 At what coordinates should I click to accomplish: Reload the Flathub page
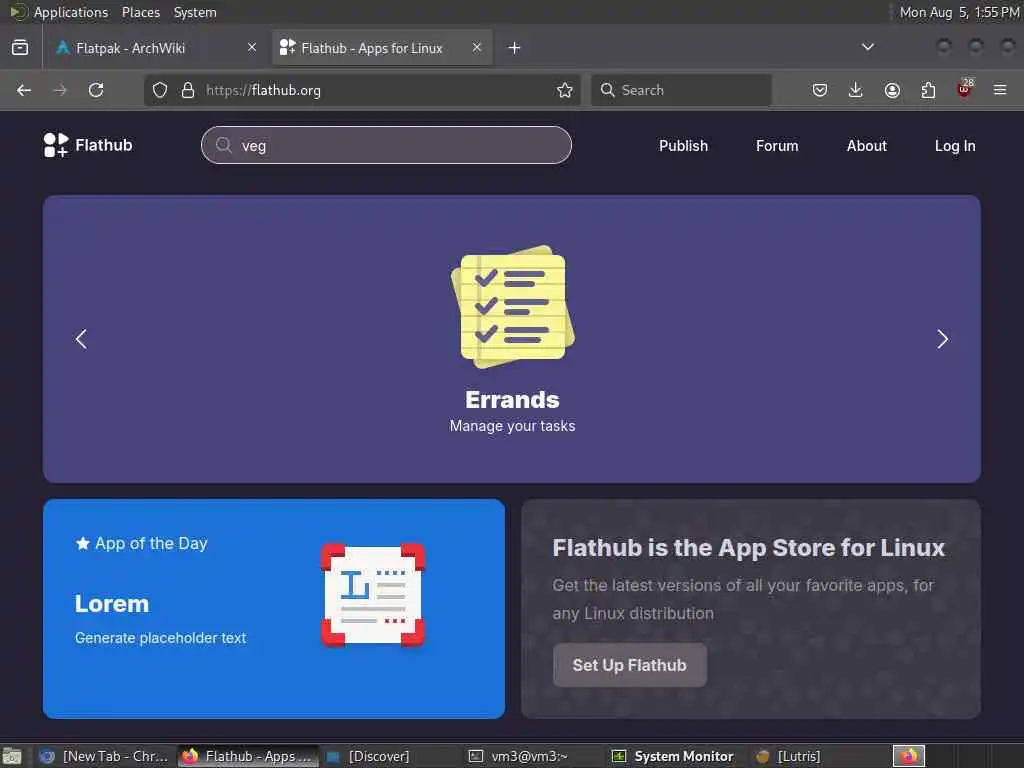(96, 90)
